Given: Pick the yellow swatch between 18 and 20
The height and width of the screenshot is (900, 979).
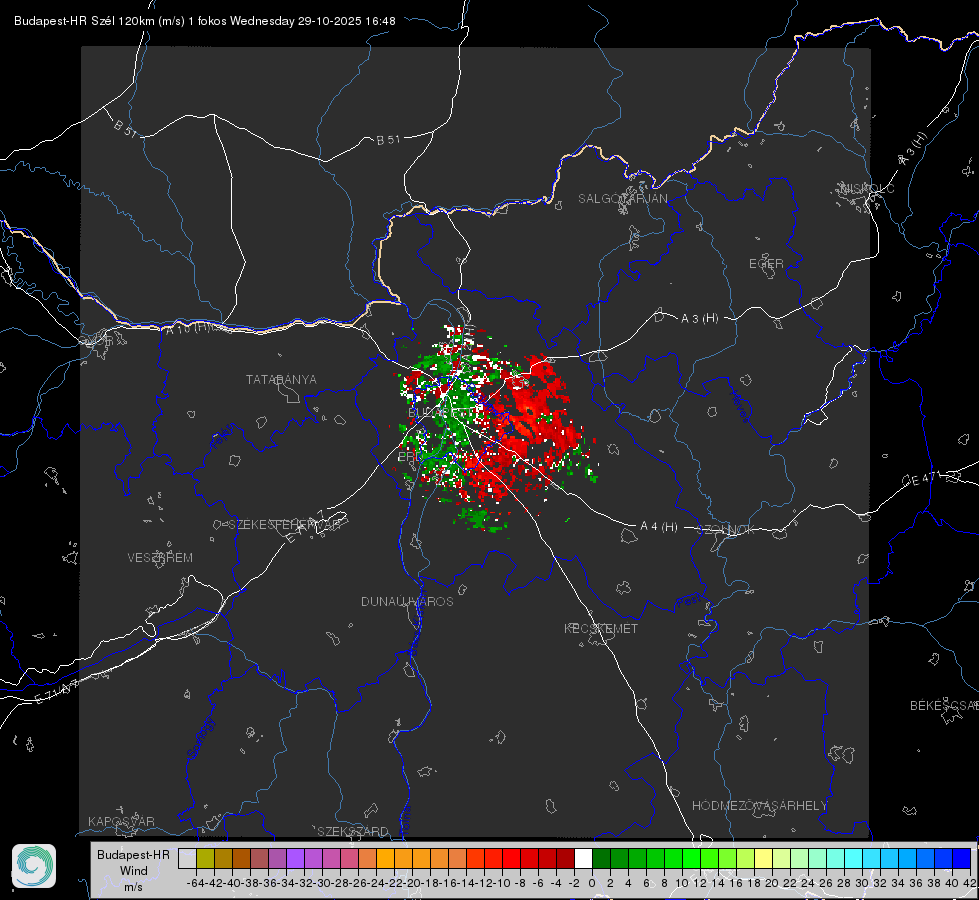Looking at the screenshot, I should tap(763, 858).
